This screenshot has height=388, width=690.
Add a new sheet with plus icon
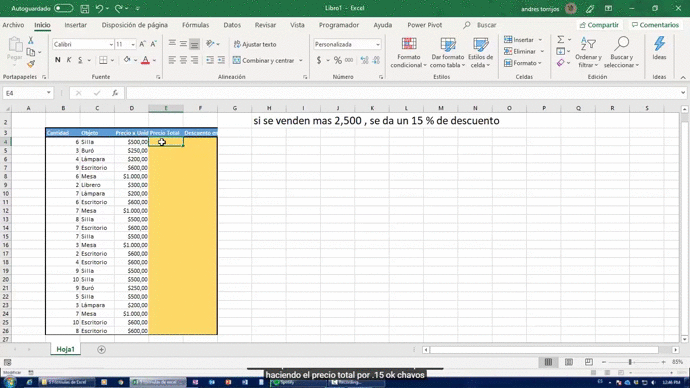101,349
